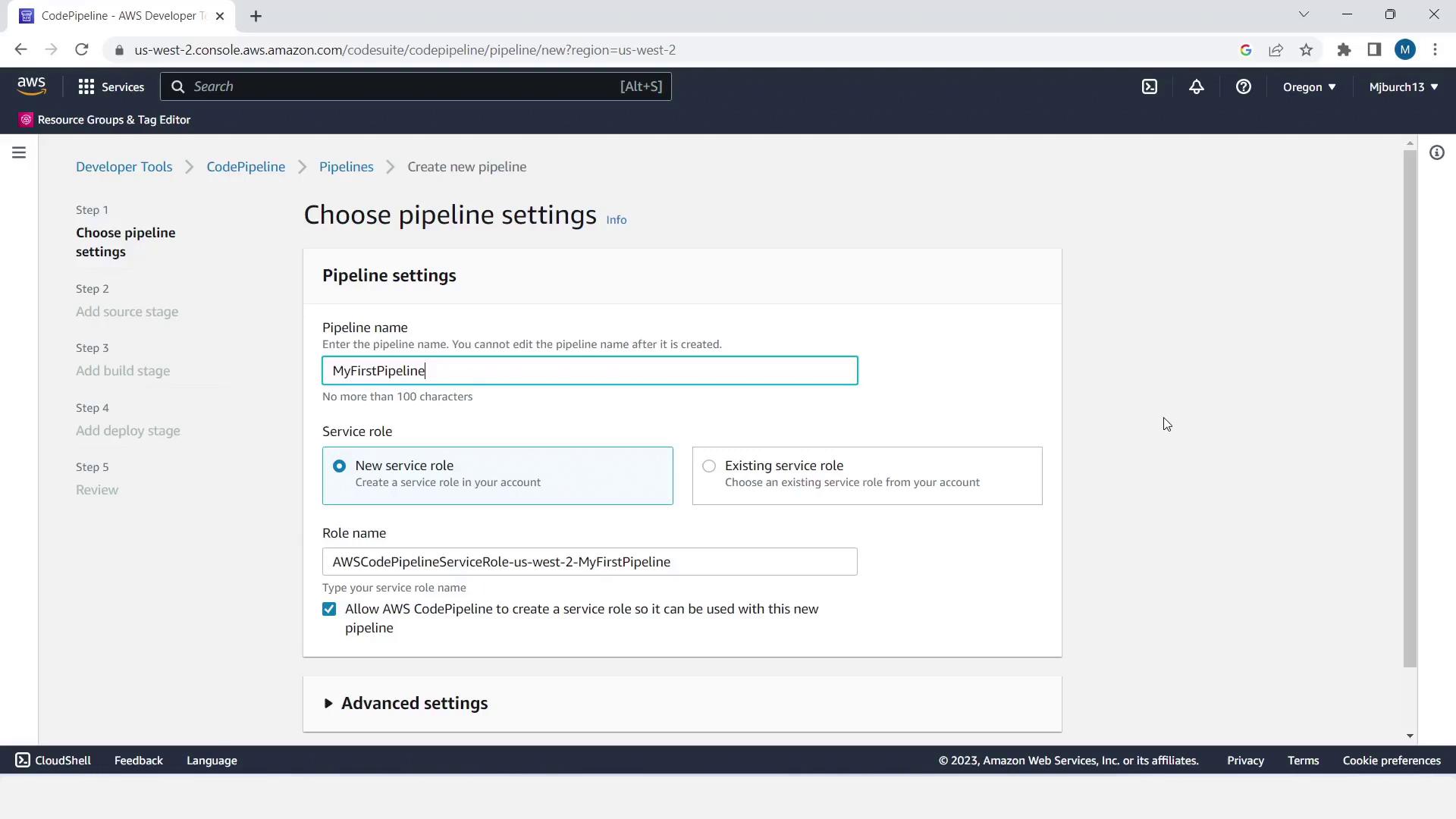Image resolution: width=1456 pixels, height=819 pixels.
Task: Open CloudShell from top navigation icon
Action: click(1150, 87)
